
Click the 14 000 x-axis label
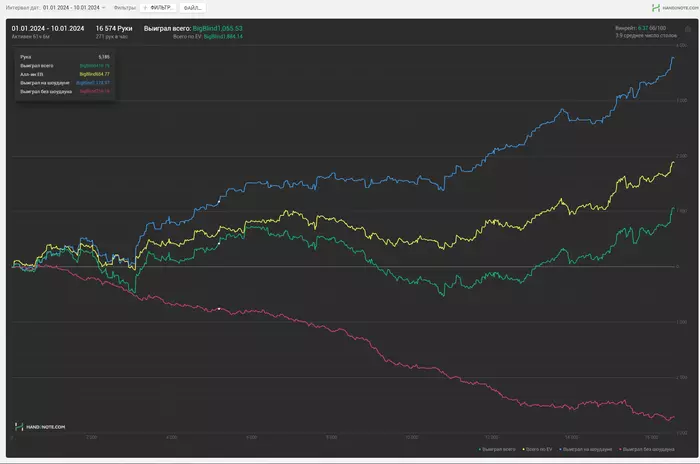(x=571, y=437)
